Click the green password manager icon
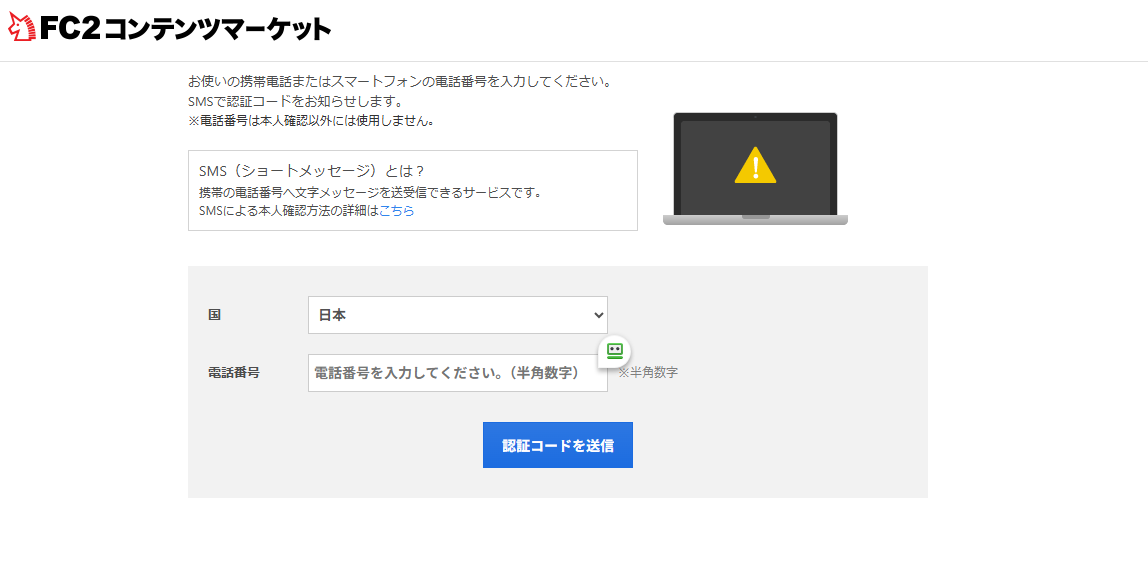The height and width of the screenshot is (573, 1148). pos(614,351)
